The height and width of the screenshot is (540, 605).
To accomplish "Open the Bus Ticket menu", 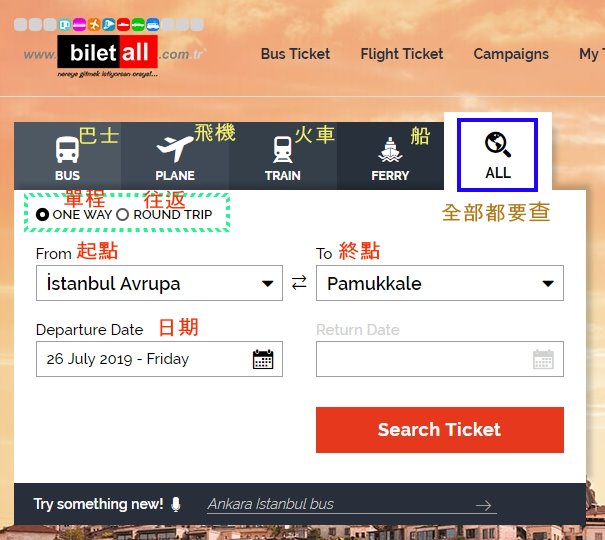I will click(x=295, y=54).
